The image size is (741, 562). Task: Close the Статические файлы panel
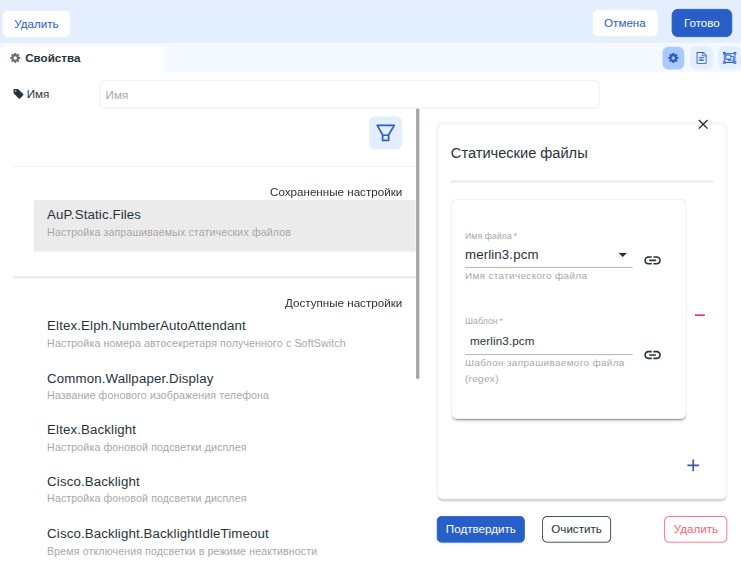[x=703, y=124]
